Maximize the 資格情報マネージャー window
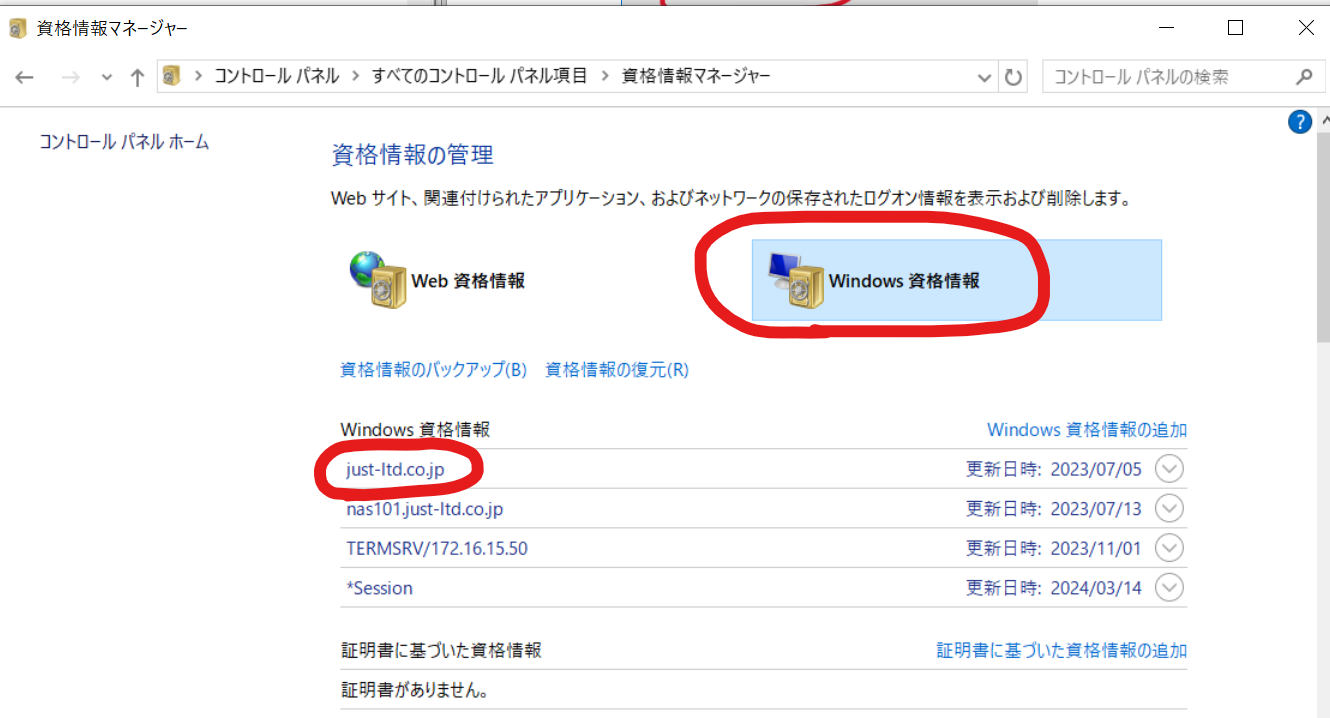 [x=1235, y=28]
